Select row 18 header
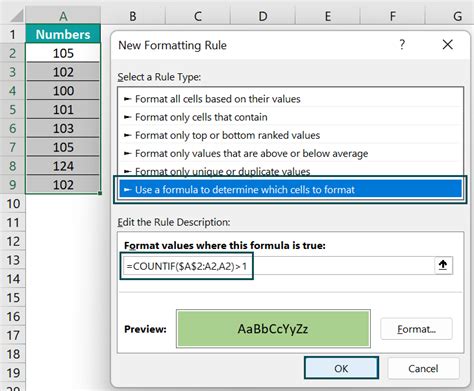Viewport: 474px width, 391px height. coord(13,354)
